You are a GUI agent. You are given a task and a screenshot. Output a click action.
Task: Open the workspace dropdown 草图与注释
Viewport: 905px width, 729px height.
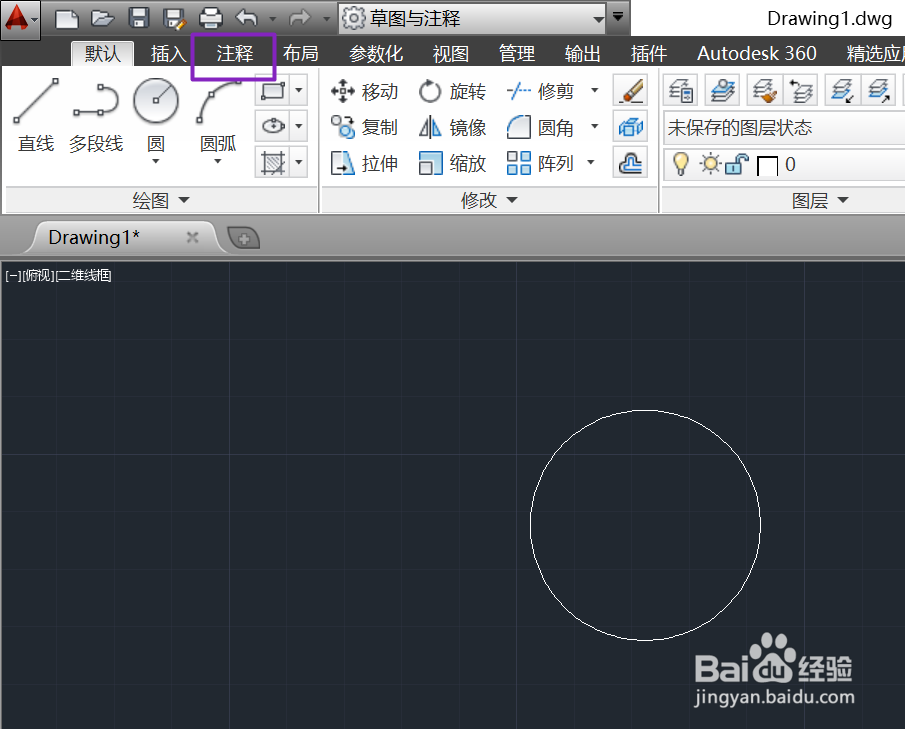point(472,18)
